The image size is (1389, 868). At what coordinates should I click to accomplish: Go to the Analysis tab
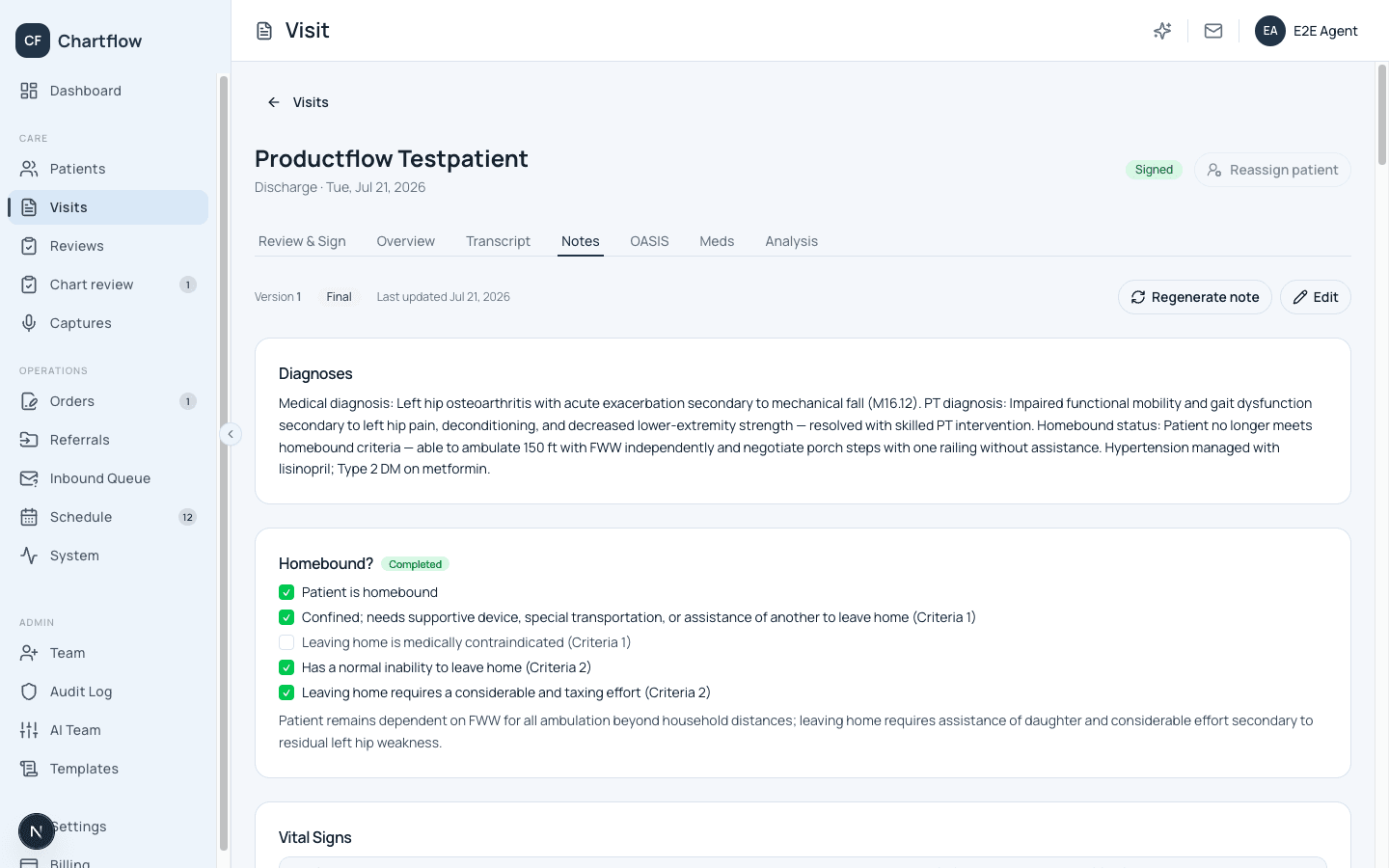(x=792, y=241)
